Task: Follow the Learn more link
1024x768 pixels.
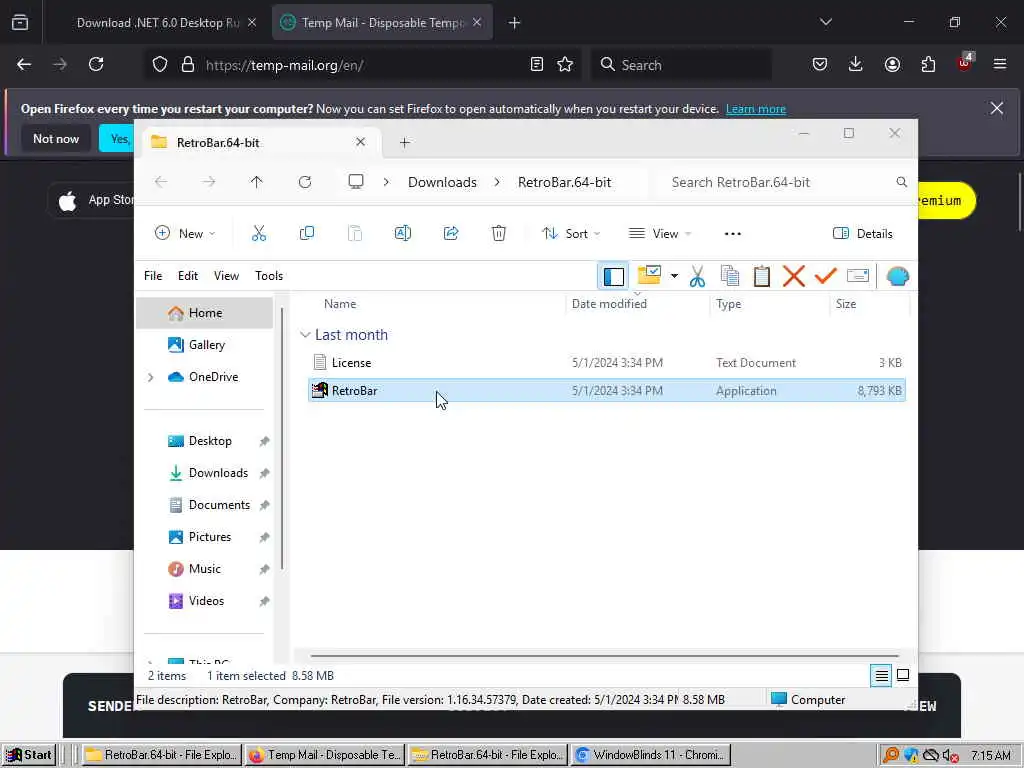Action: (756, 109)
